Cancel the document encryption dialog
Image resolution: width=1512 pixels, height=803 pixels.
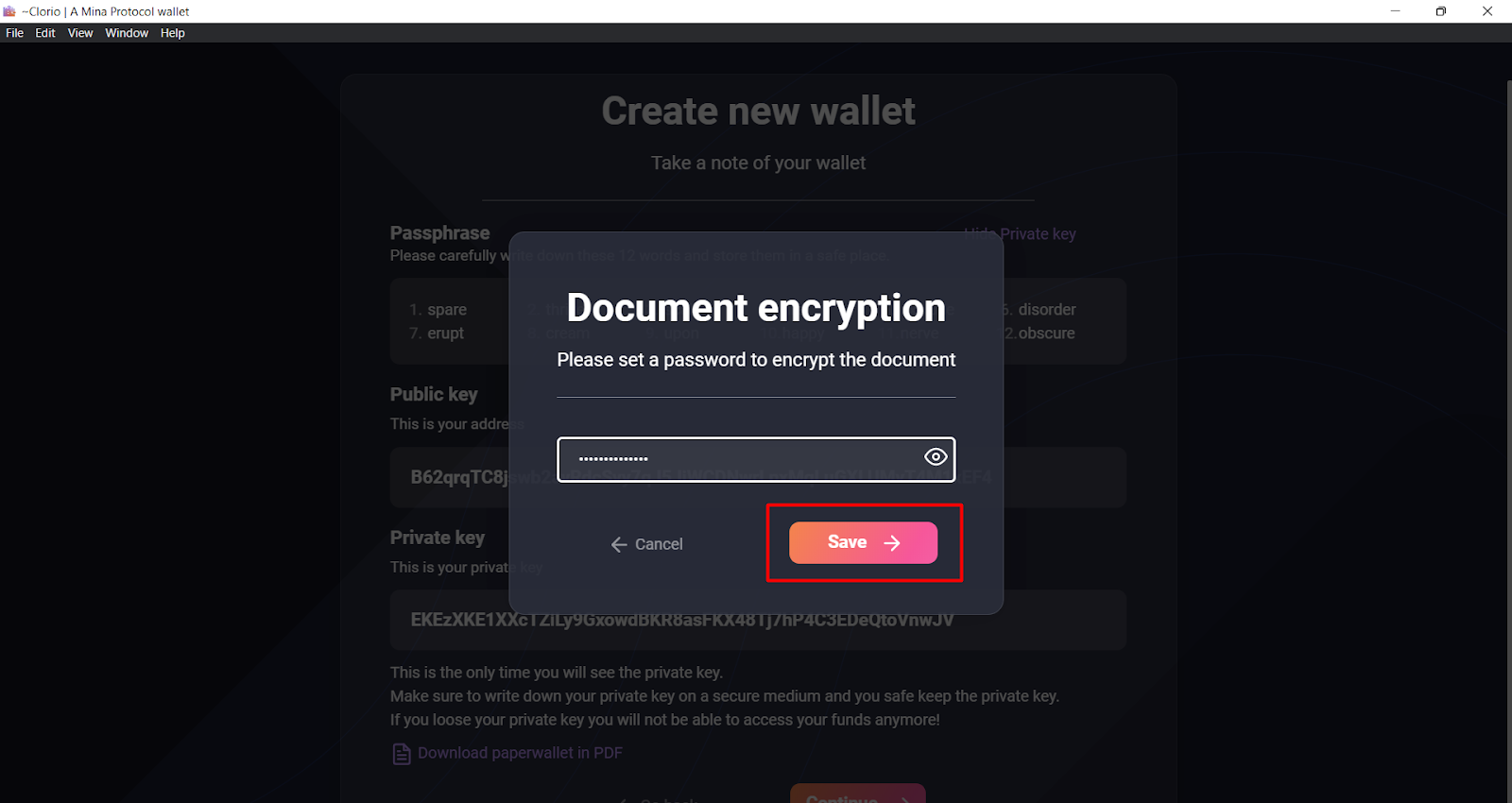pos(646,544)
